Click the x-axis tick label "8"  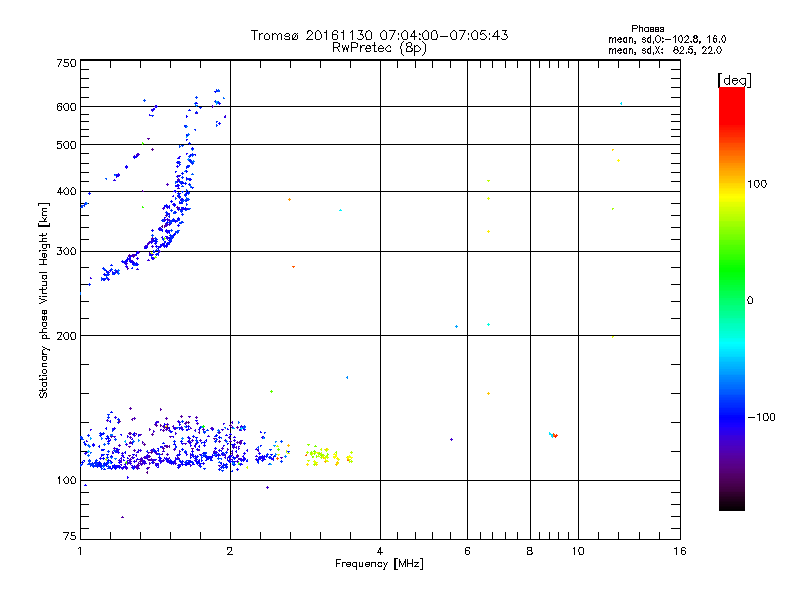(530, 551)
